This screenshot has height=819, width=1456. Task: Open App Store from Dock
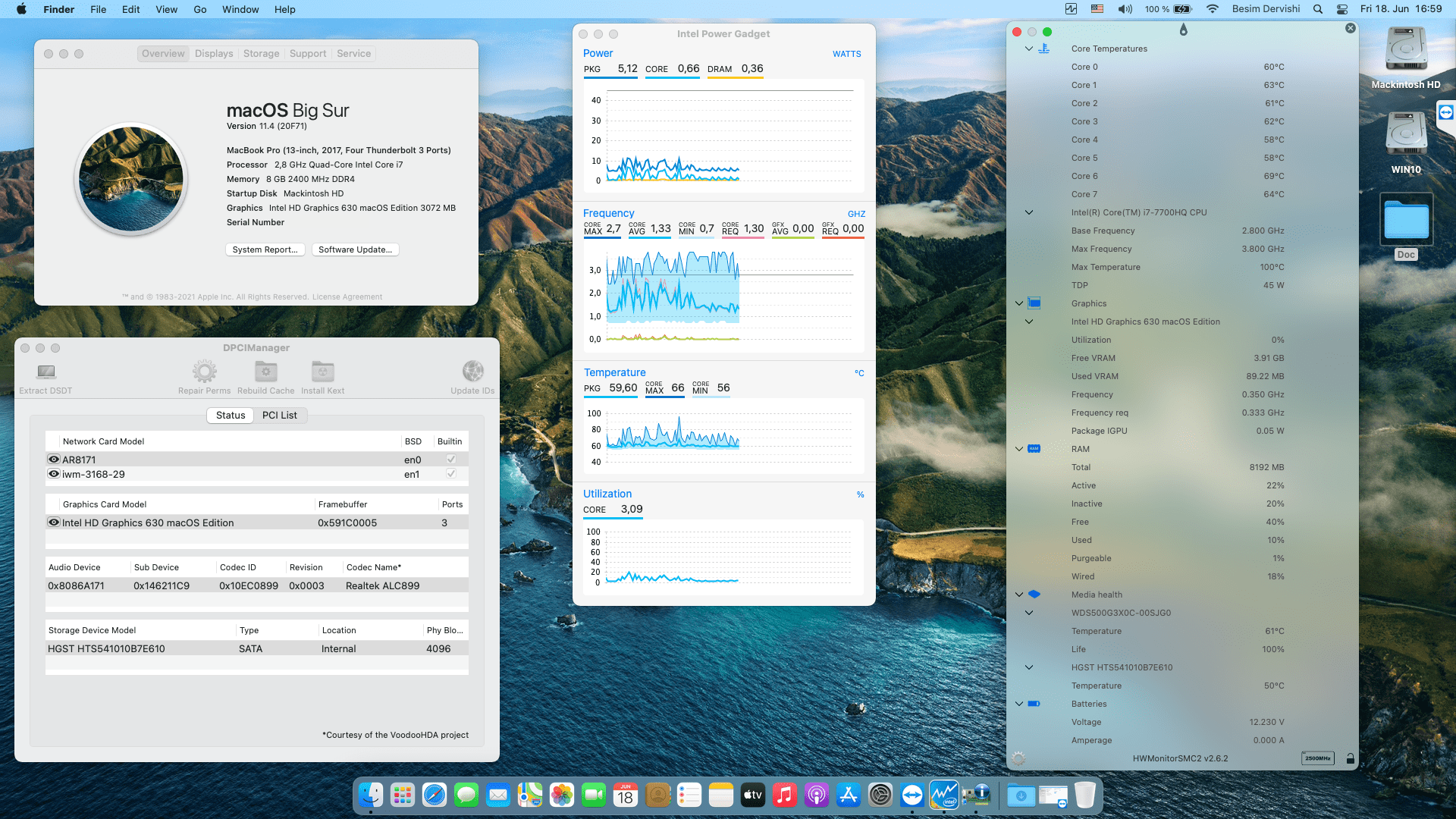click(849, 795)
